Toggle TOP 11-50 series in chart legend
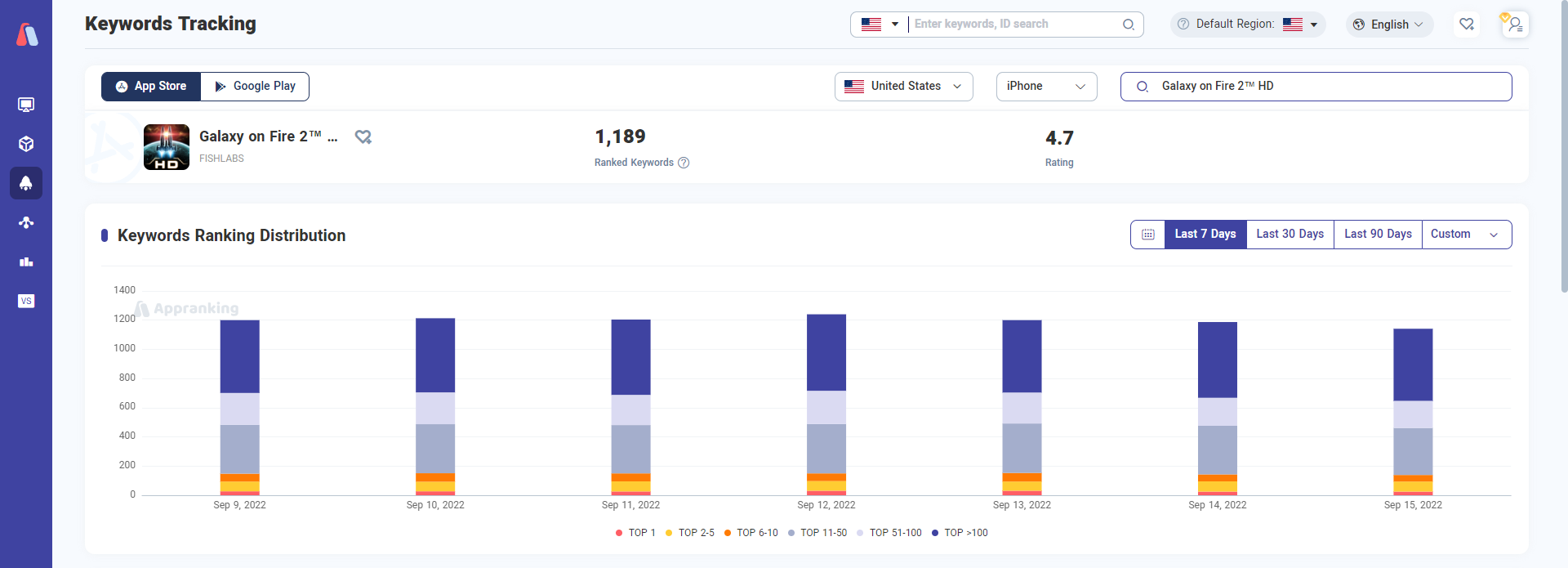This screenshot has width=1568, height=568. point(817,533)
